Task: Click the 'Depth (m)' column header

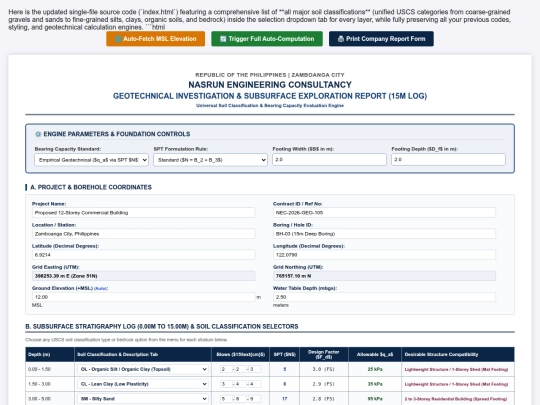Action: pos(50,354)
